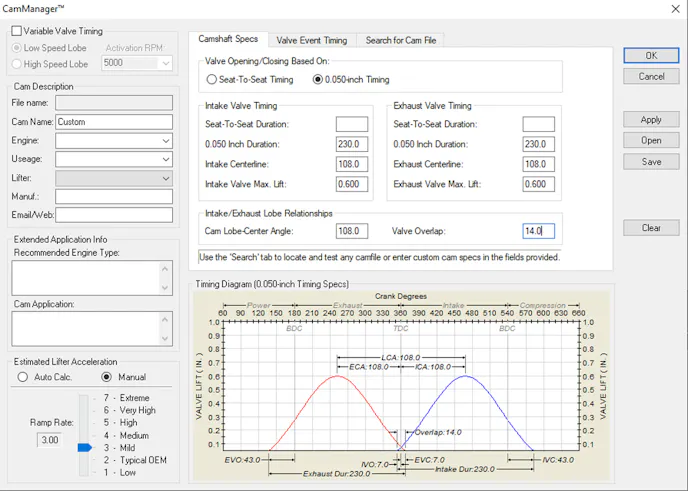This screenshot has height=491, width=688.
Task: Open the Search for Cam File tab
Action: tap(400, 40)
